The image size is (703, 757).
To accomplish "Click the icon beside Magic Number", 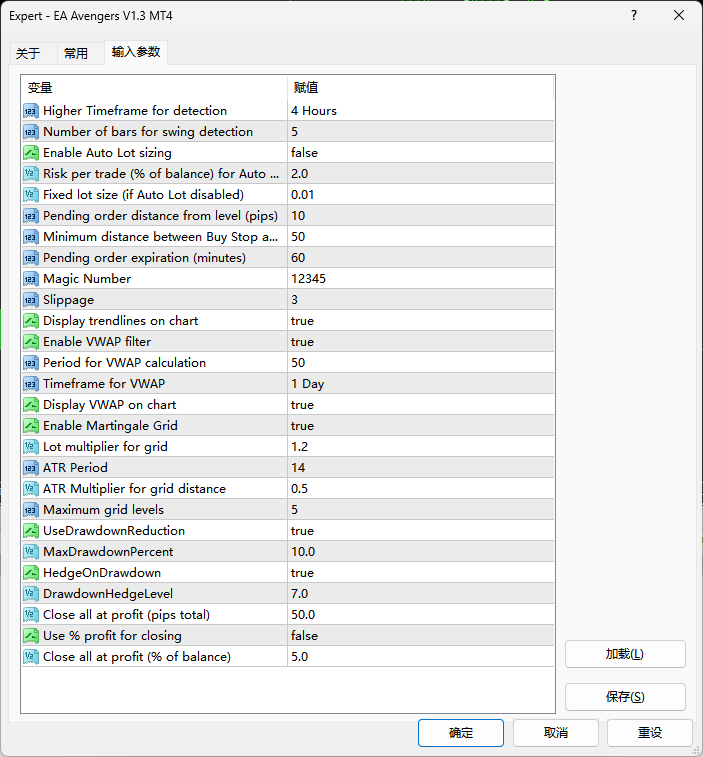I will coord(30,279).
